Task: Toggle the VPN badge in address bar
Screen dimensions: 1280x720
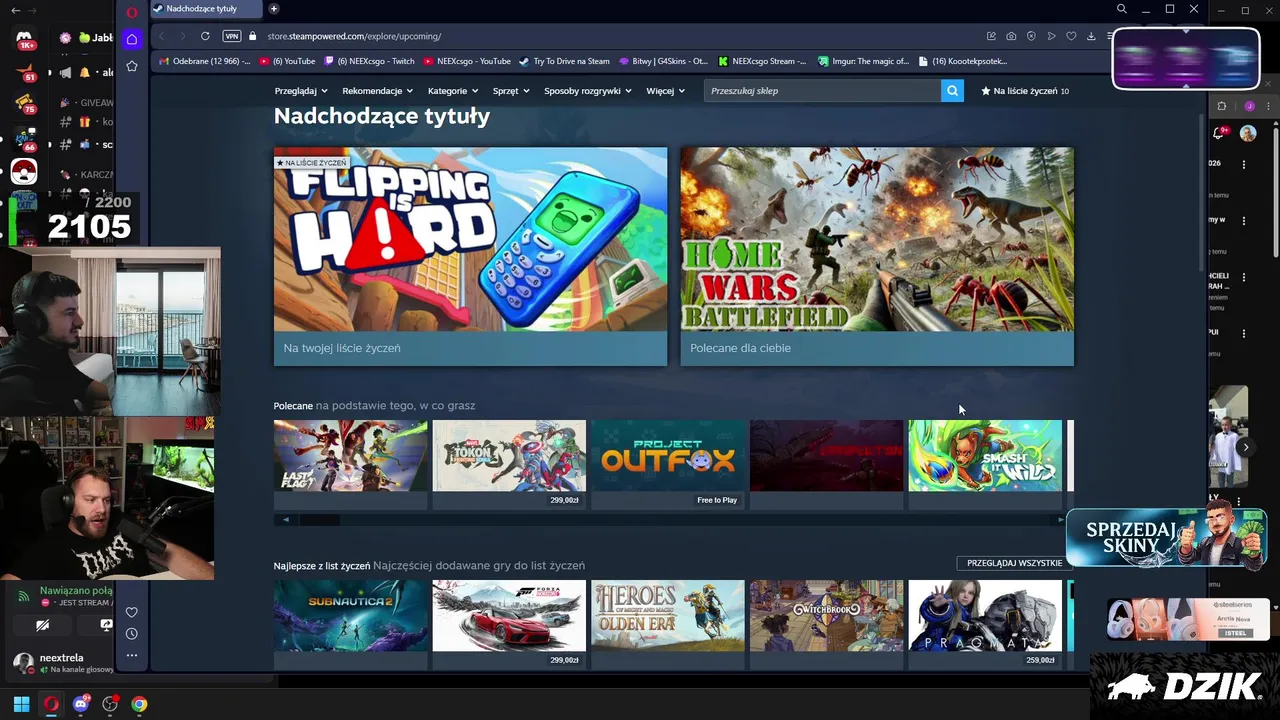Action: [x=232, y=36]
